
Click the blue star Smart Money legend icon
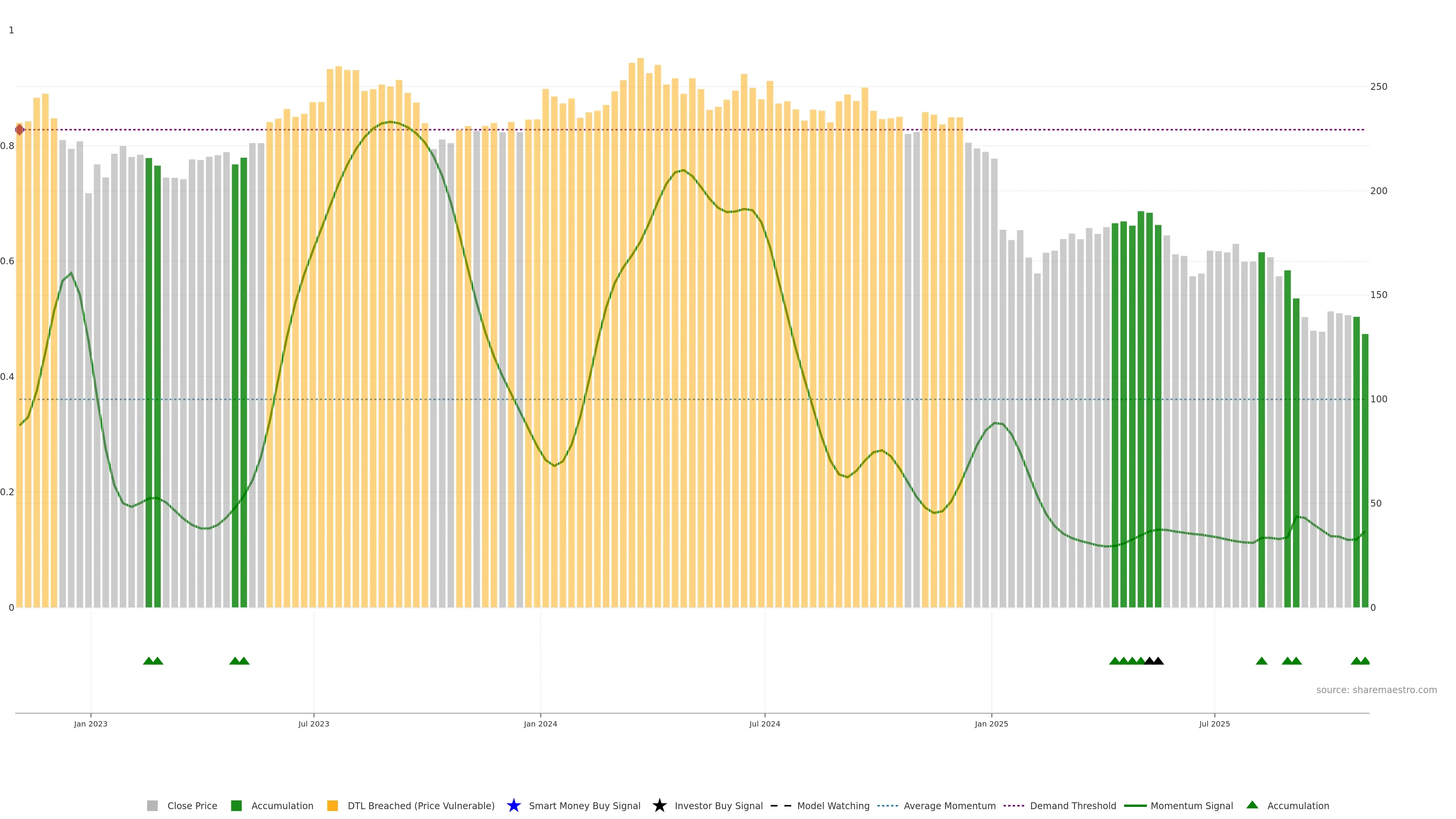pyautogui.click(x=513, y=805)
